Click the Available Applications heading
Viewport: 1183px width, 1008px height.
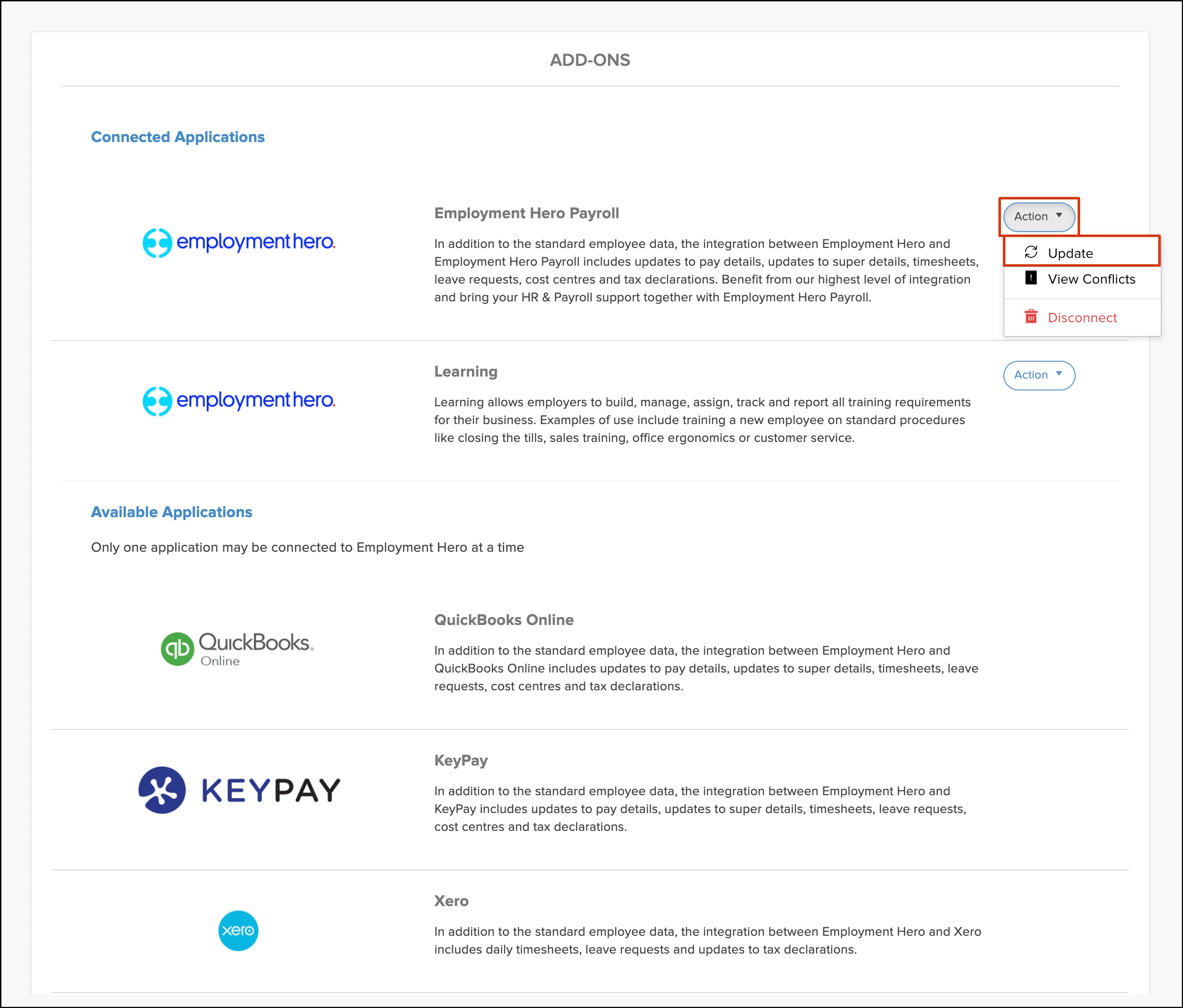(171, 512)
